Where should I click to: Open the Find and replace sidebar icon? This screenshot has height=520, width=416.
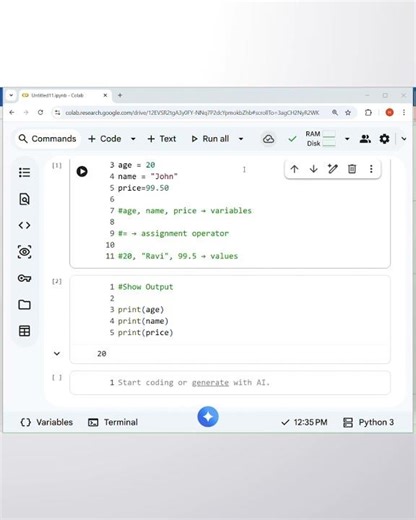pos(24,199)
